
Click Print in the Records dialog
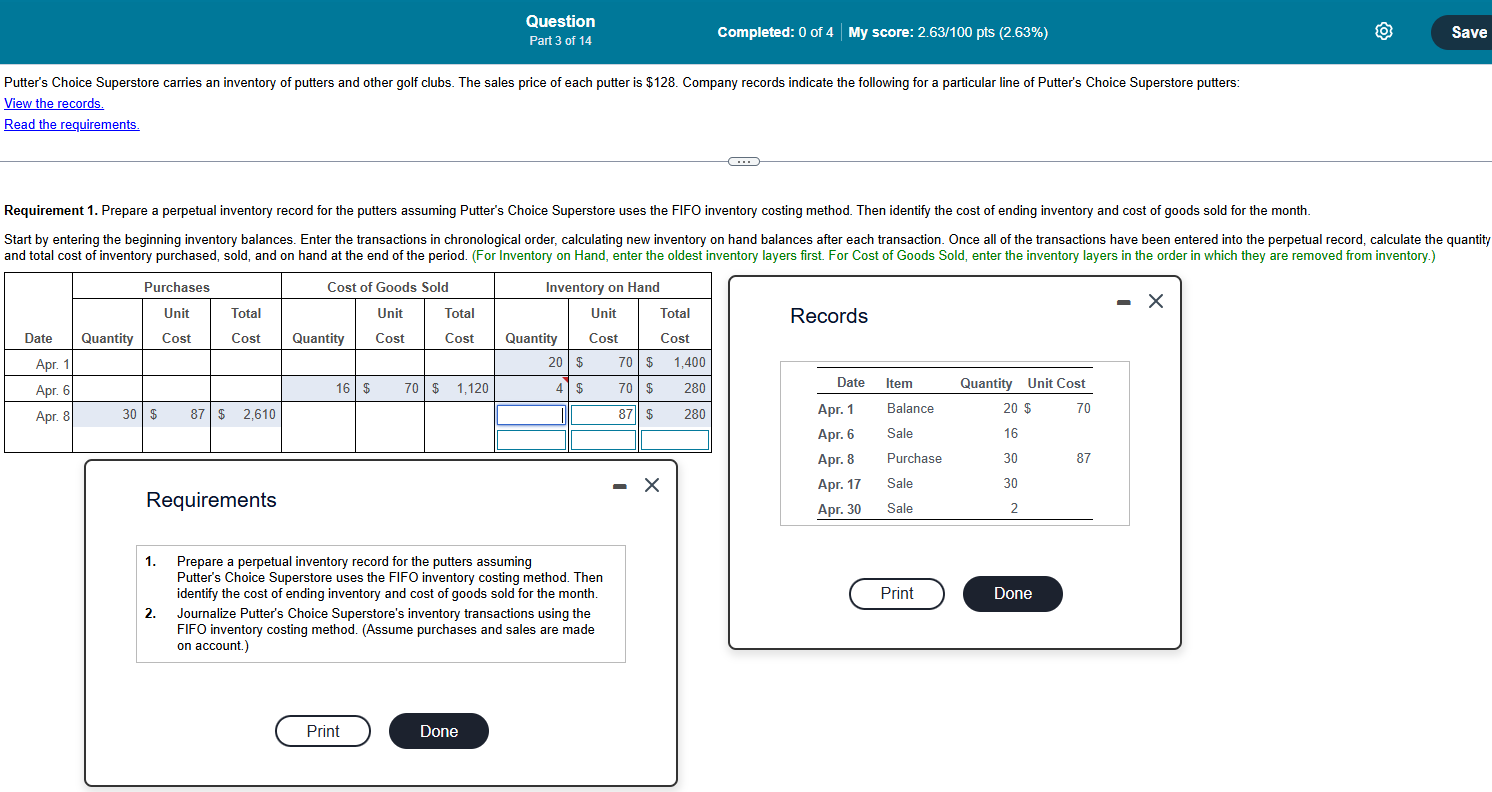(897, 594)
